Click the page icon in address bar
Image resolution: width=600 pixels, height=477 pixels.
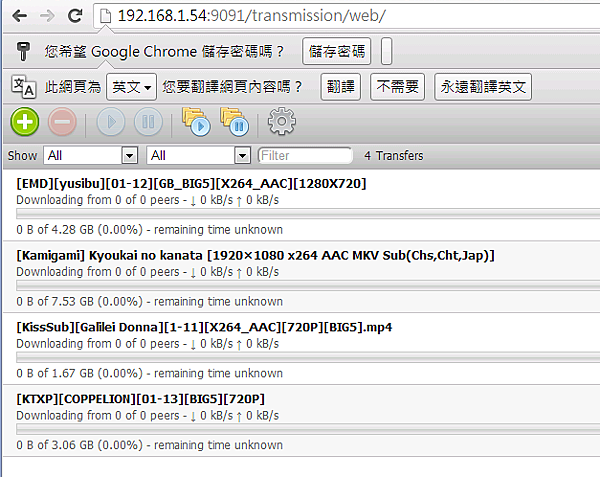tap(105, 16)
